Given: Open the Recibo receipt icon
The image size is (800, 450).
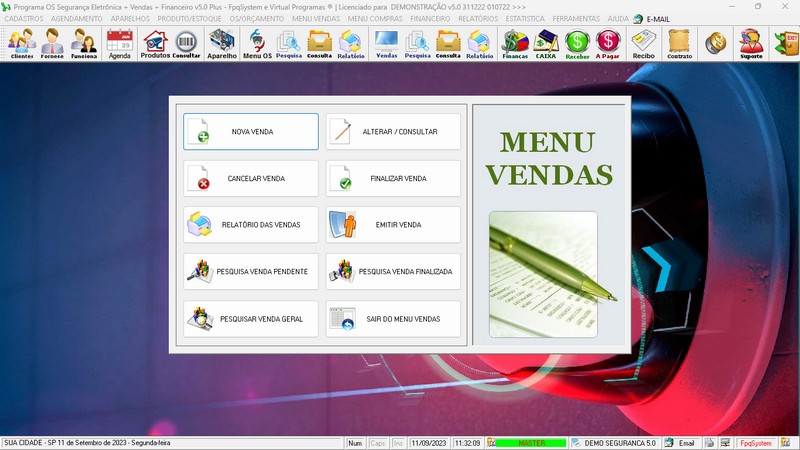Looking at the screenshot, I should point(643,43).
